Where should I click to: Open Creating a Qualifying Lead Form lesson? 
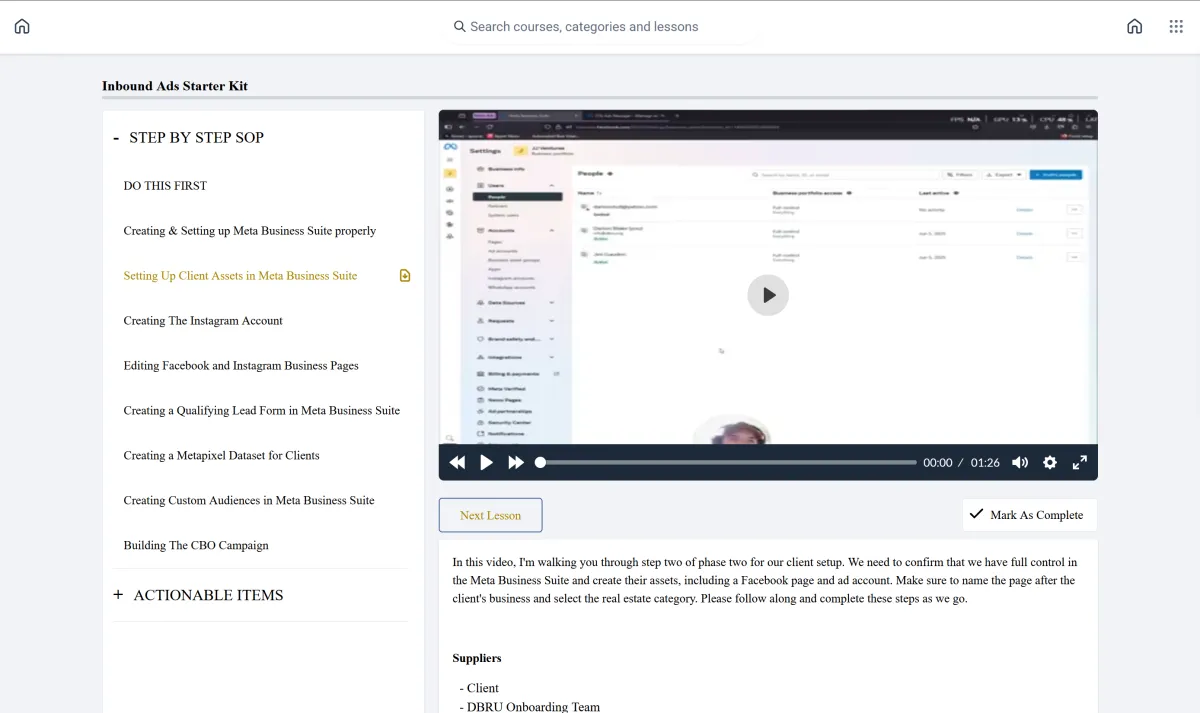coord(262,411)
